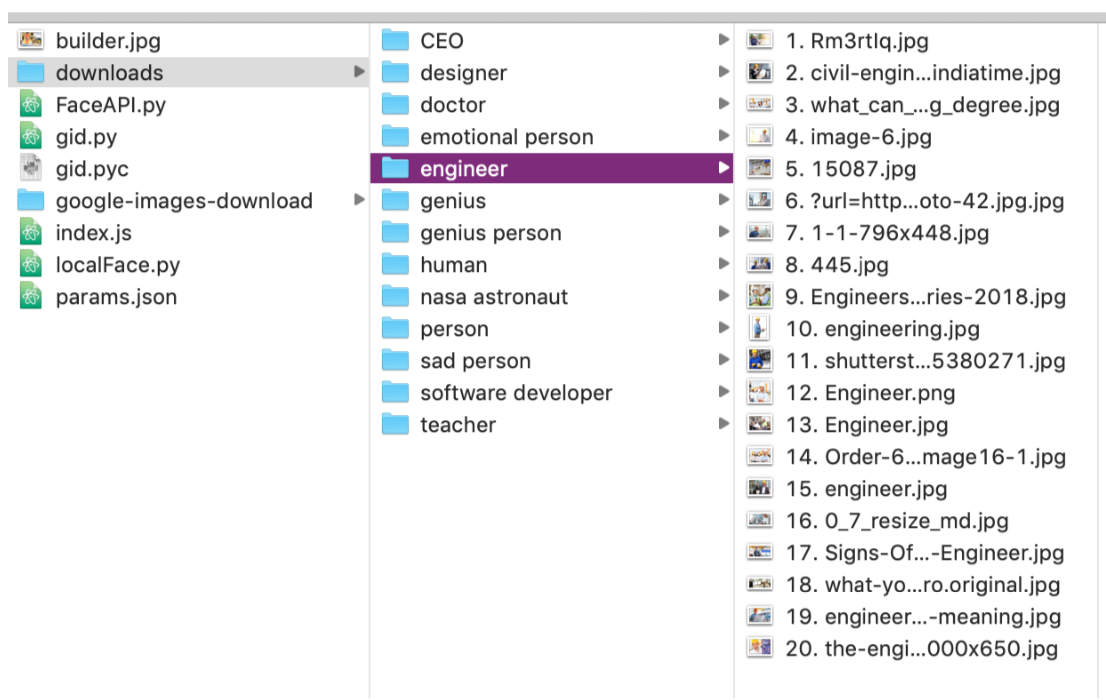1106x700 pixels.
Task: Click the engineer folder disclosure arrow
Action: (x=723, y=168)
